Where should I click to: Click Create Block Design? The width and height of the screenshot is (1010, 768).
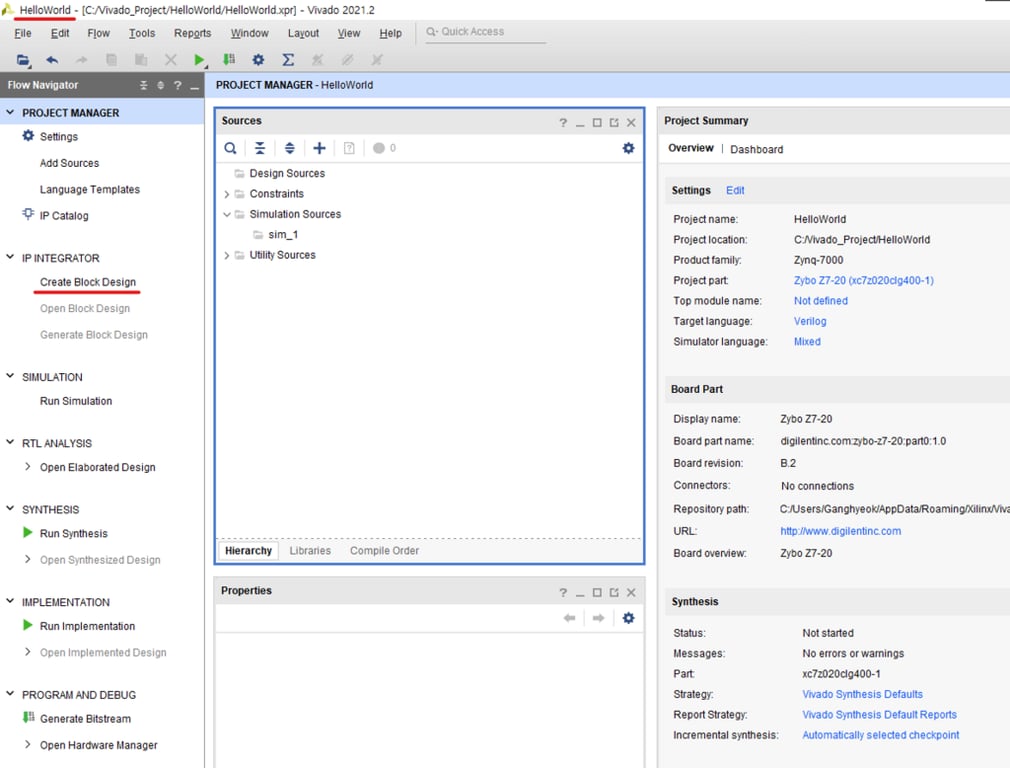pyautogui.click(x=88, y=282)
